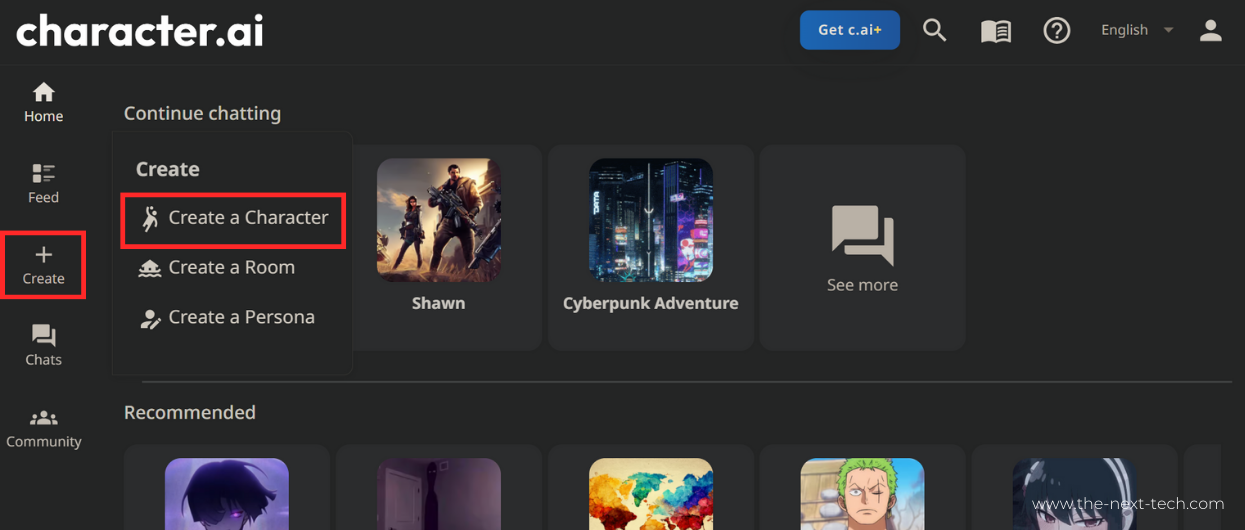The height and width of the screenshot is (530, 1245).
Task: Open the colorful world map character
Action: [650, 493]
